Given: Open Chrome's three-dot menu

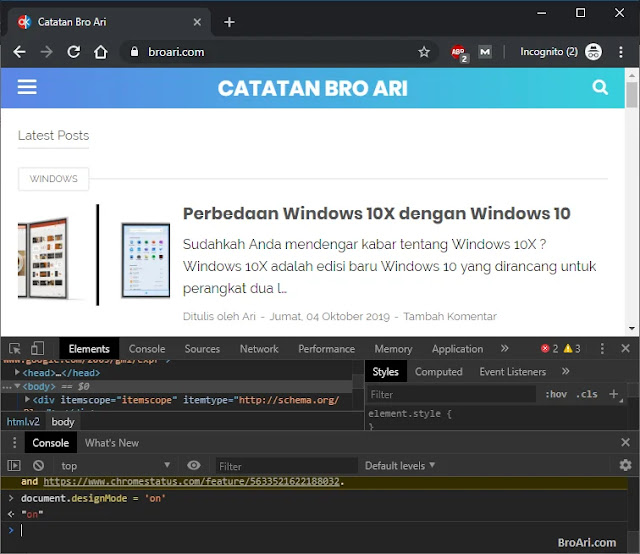Looking at the screenshot, I should (621, 52).
